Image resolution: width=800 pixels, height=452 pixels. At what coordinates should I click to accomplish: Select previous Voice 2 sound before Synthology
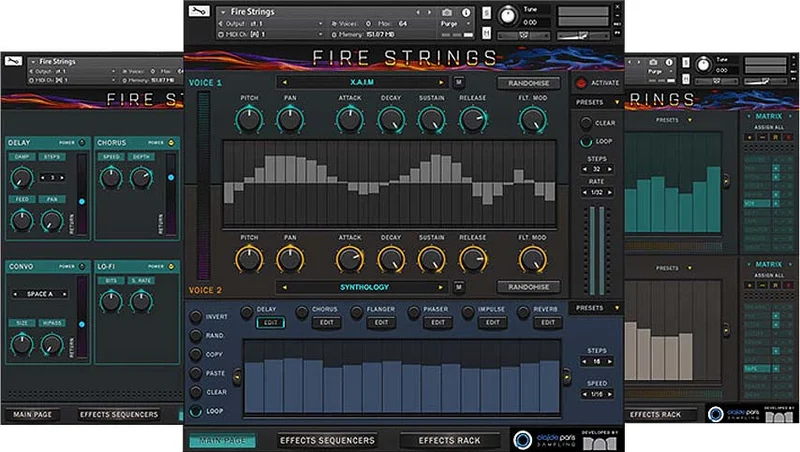[285, 287]
